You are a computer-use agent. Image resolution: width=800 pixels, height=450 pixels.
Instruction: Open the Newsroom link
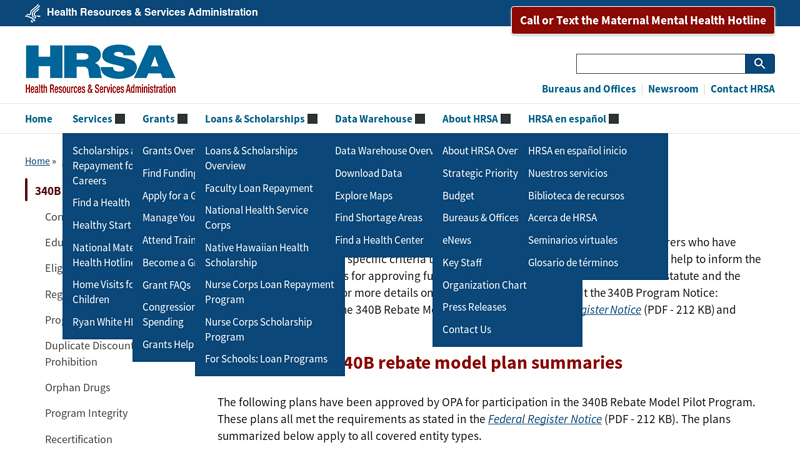673,89
